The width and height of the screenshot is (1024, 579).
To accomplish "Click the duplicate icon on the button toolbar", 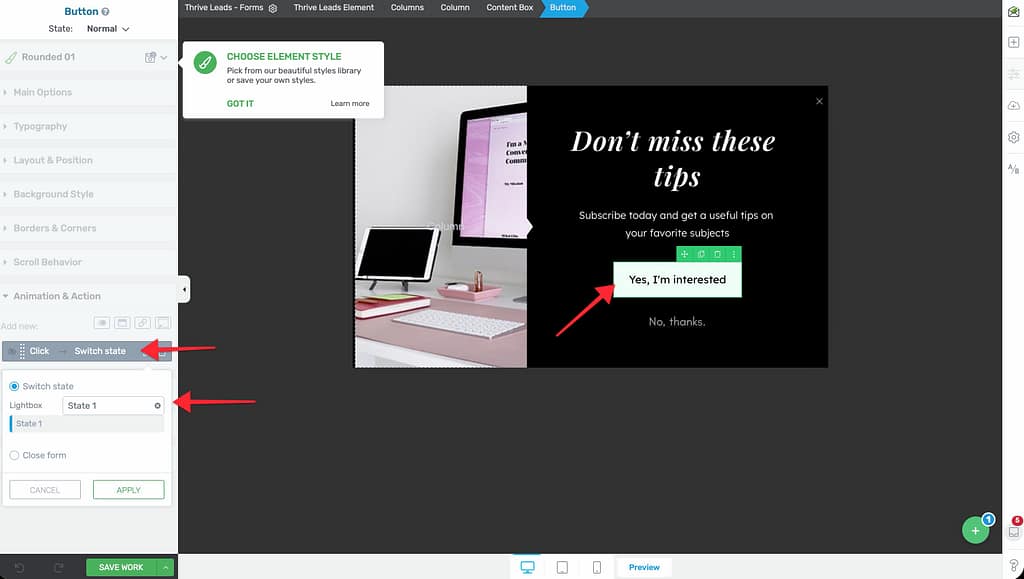I will [701, 255].
